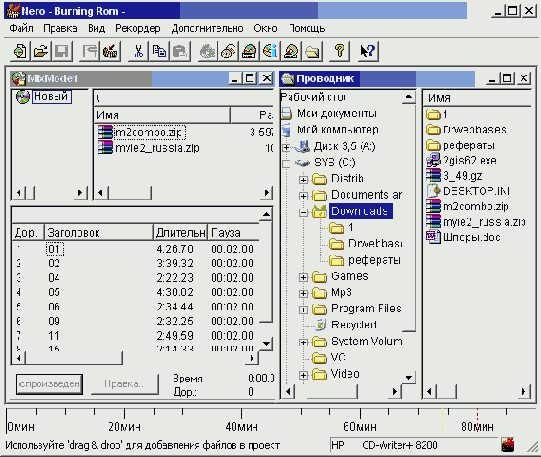Open Файл menu

point(21,28)
